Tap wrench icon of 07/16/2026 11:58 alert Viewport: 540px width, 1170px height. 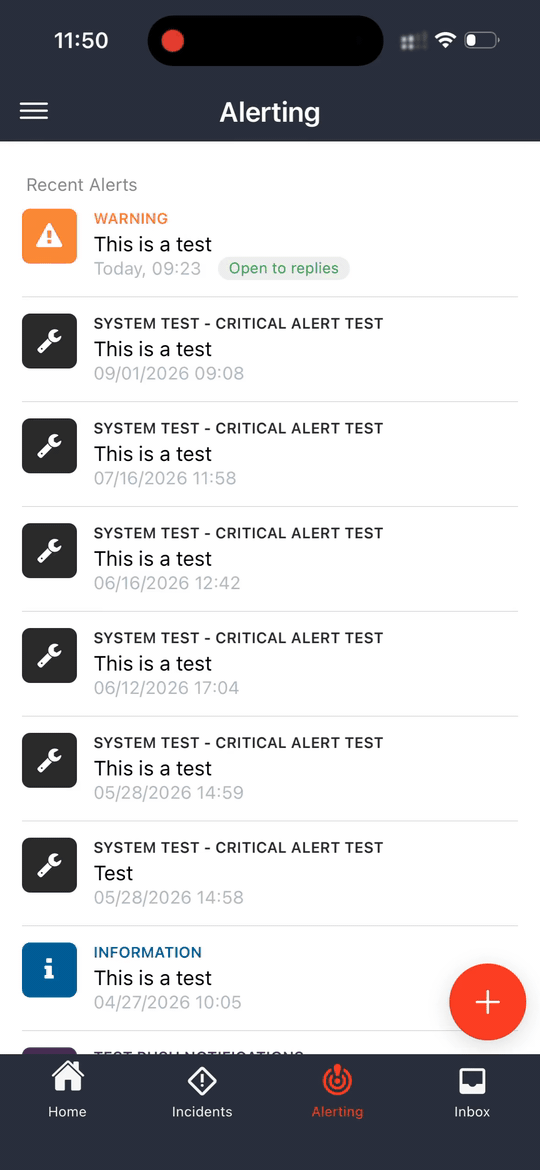point(49,445)
